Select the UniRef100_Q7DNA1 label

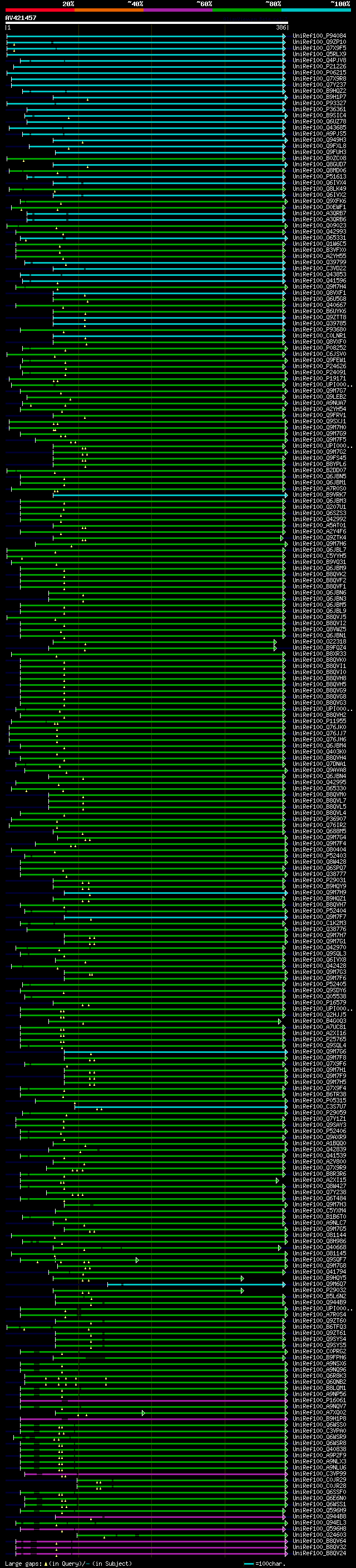(319, 764)
